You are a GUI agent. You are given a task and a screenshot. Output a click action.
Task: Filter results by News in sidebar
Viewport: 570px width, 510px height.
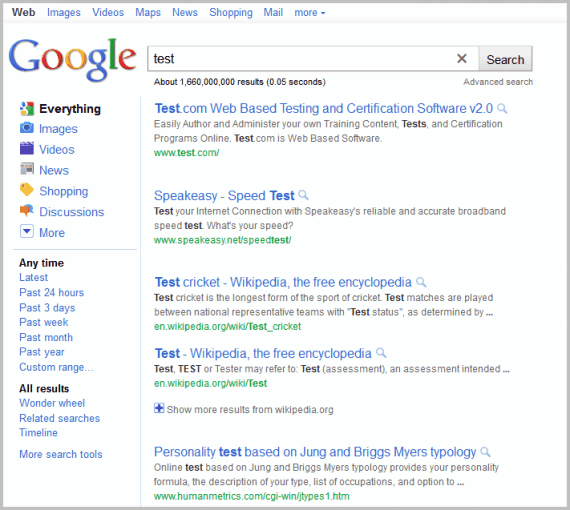[x=54, y=170]
